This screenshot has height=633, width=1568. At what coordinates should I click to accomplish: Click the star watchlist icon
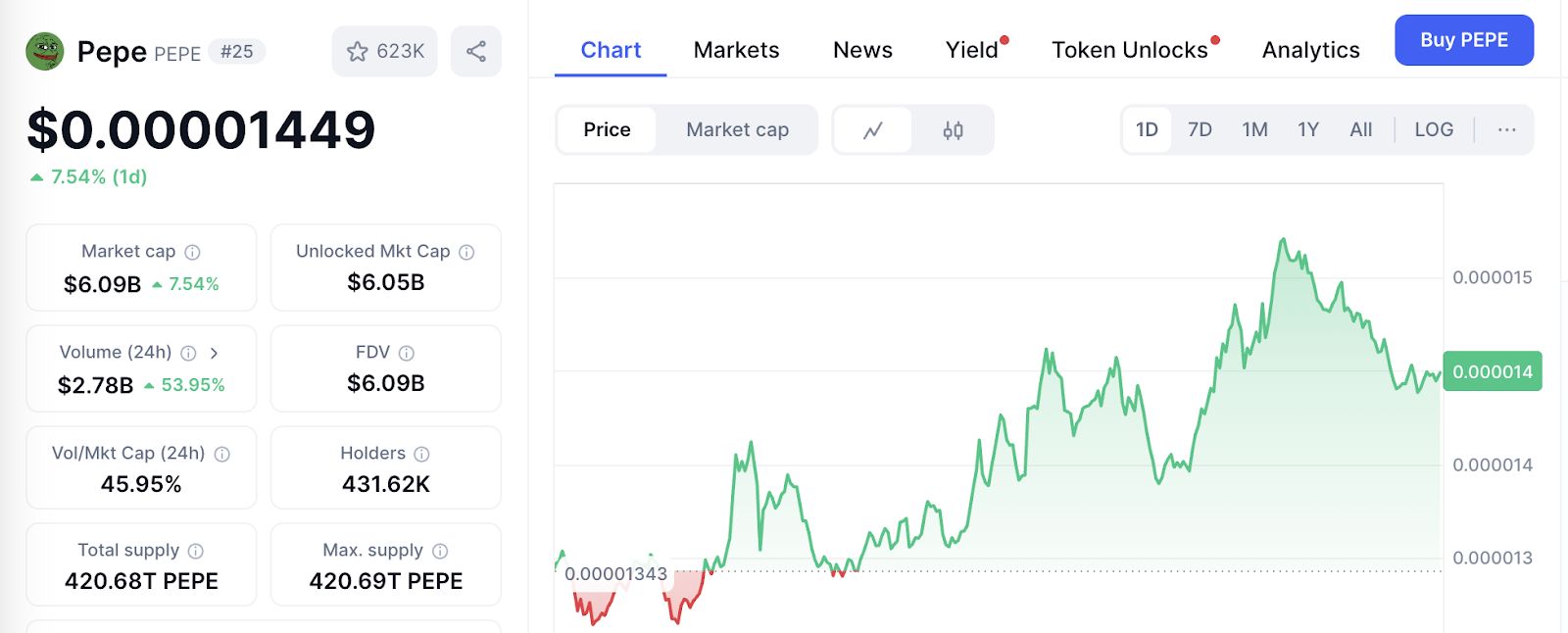point(358,52)
